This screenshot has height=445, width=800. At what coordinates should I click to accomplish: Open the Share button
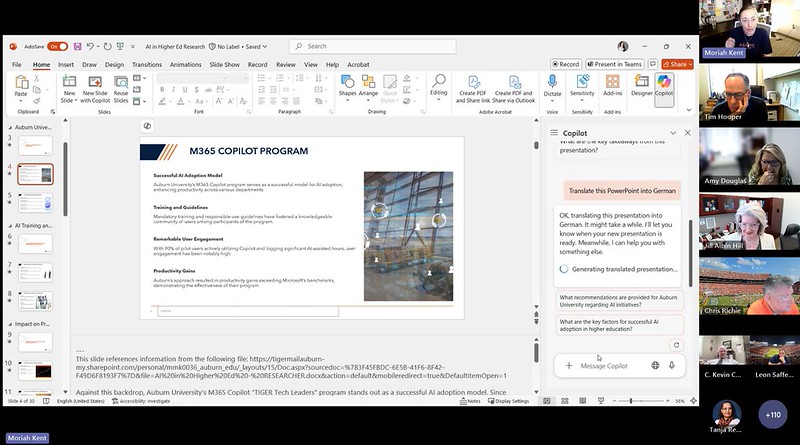(678, 64)
